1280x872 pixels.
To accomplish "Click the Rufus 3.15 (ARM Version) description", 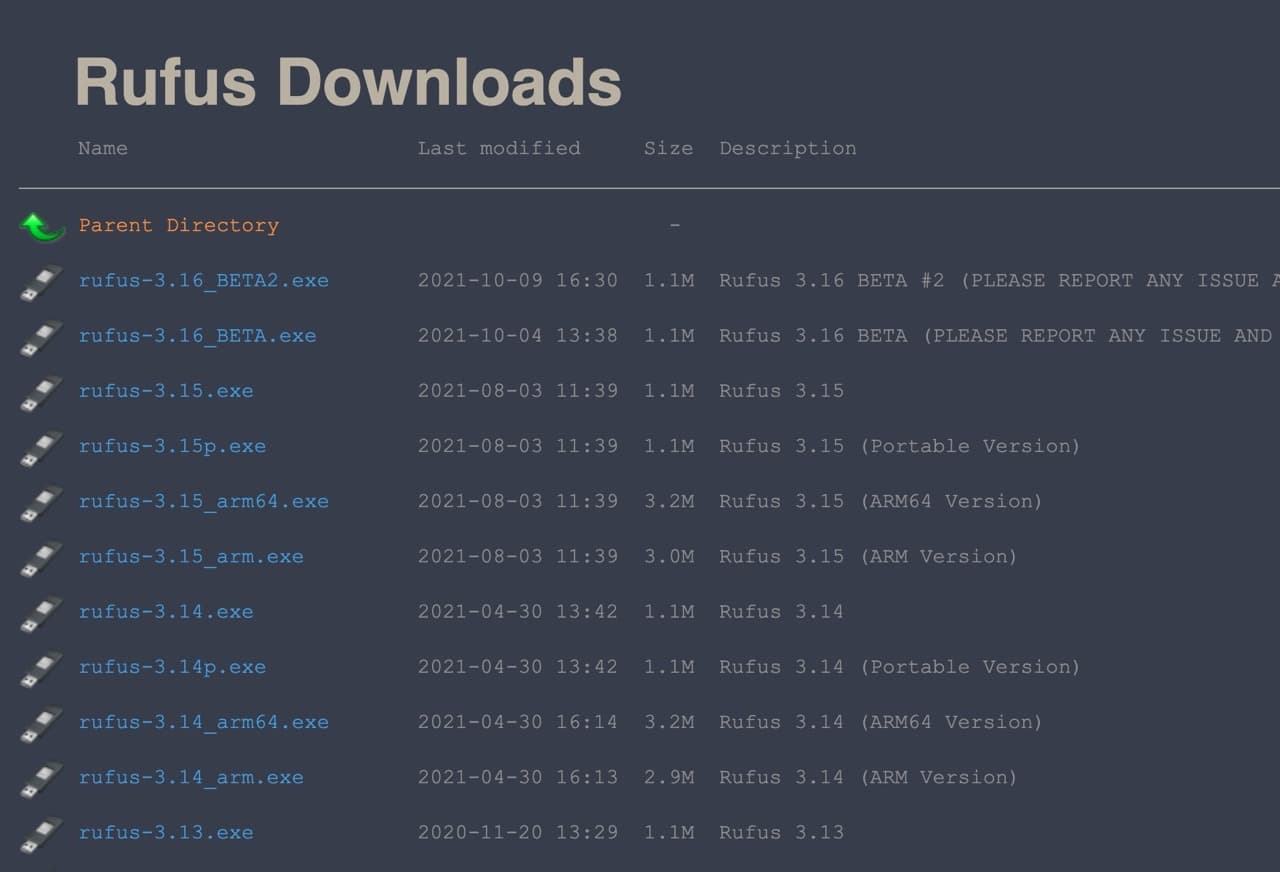I will click(x=868, y=556).
